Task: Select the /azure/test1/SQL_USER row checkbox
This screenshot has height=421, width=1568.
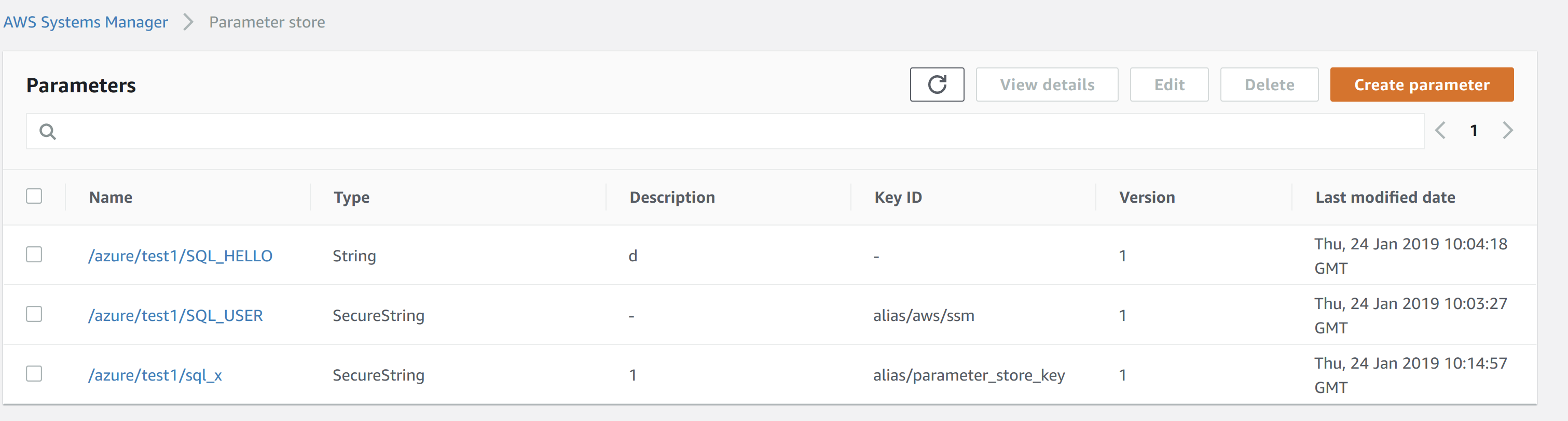Action: pos(34,314)
